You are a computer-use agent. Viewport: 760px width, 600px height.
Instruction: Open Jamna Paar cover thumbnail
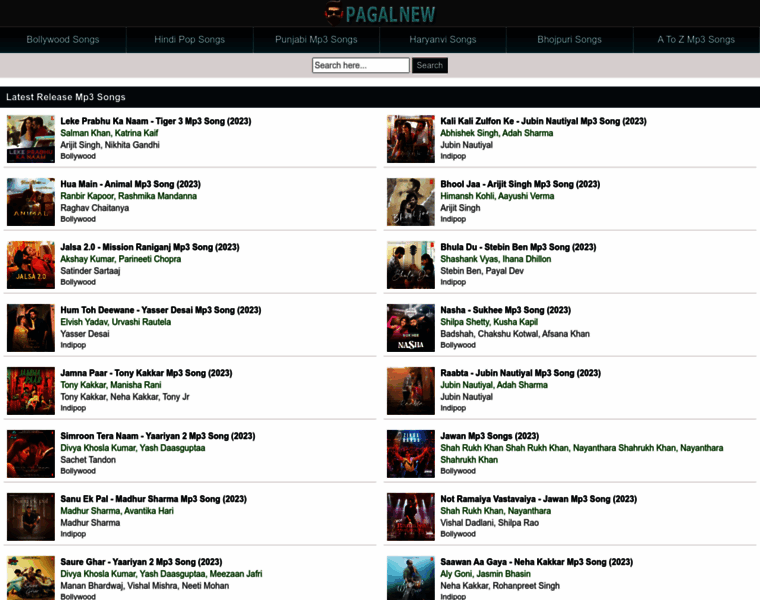[31, 391]
